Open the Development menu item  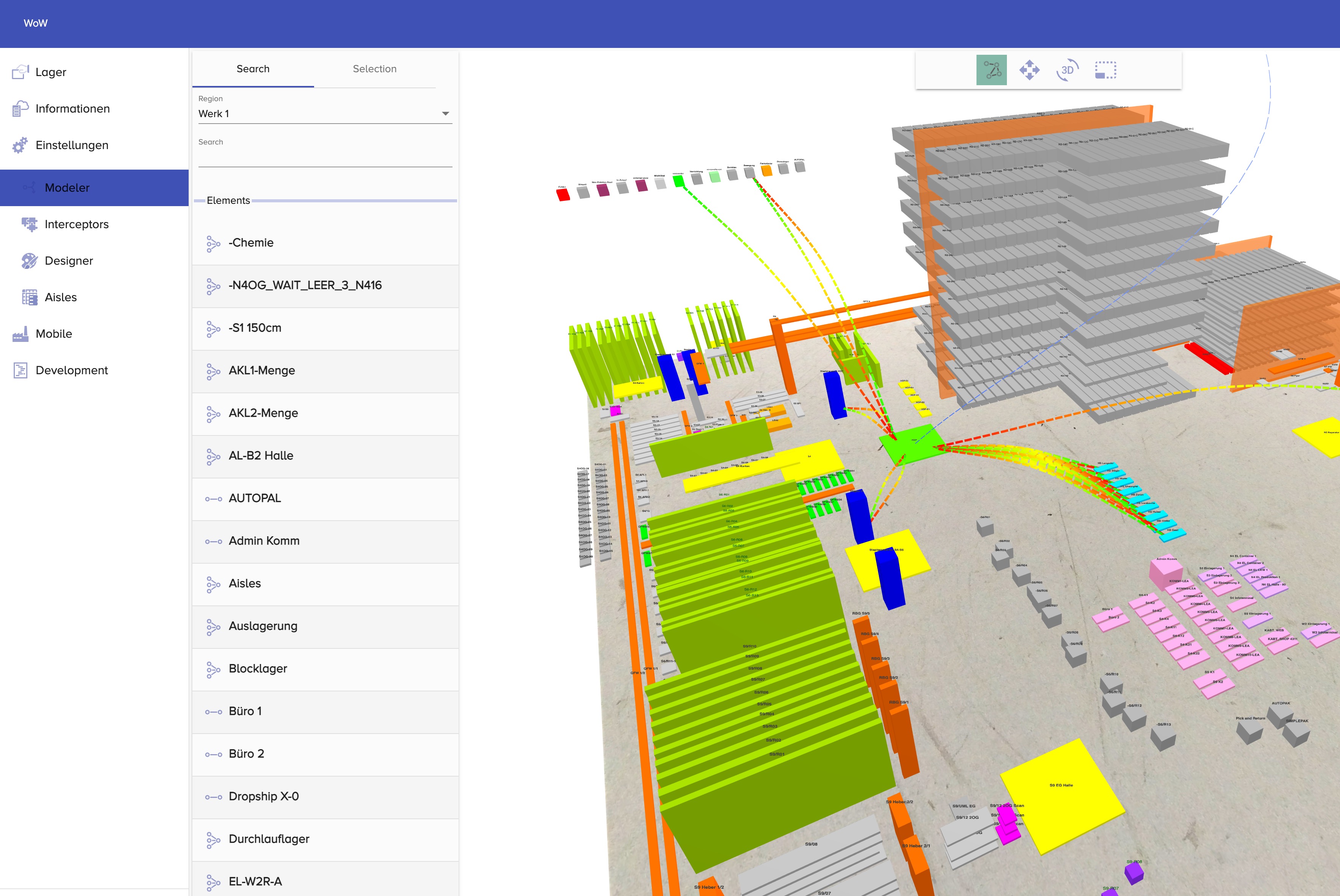(71, 370)
